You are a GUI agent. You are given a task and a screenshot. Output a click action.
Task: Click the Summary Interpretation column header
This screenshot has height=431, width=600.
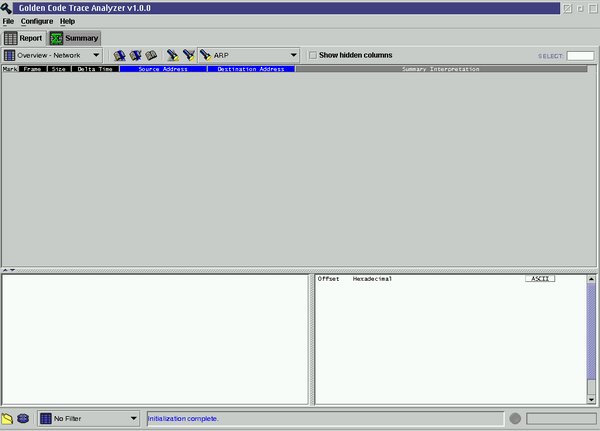point(441,69)
